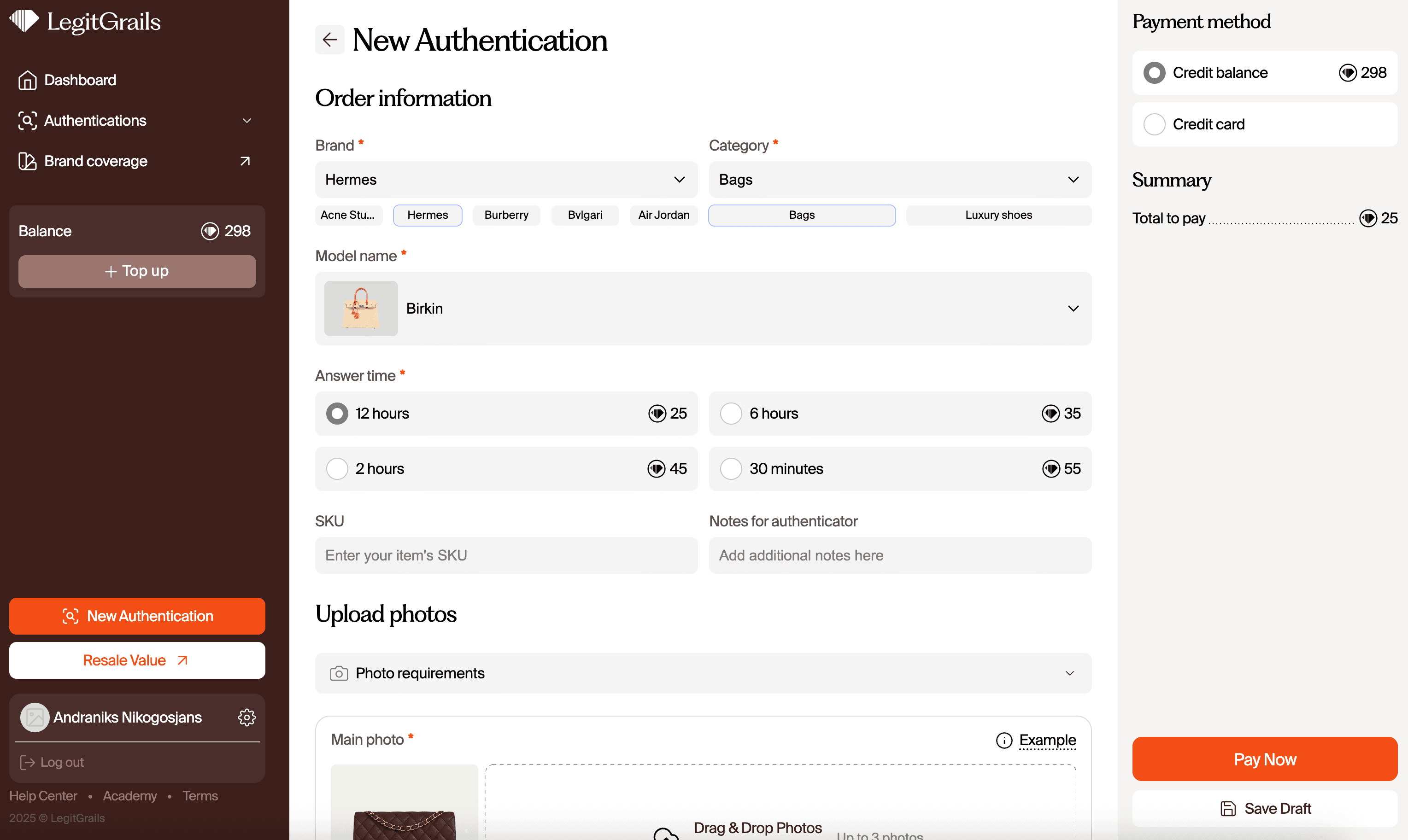
Task: Click the external link arrow on Brand coverage
Action: coord(245,161)
